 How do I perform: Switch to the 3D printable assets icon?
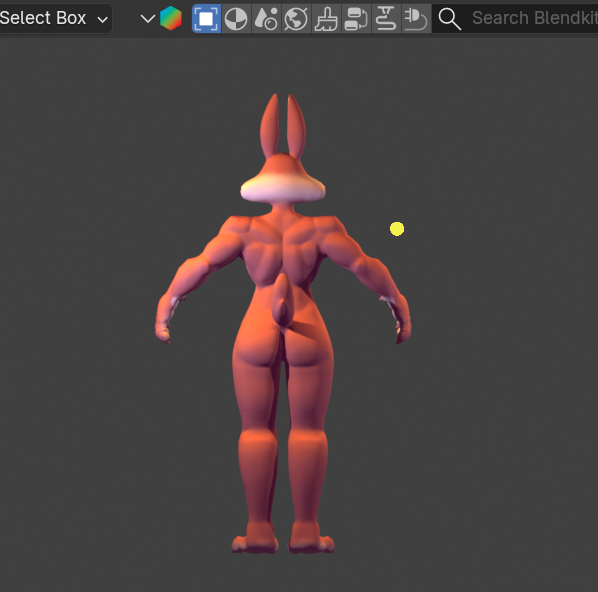(x=386, y=18)
